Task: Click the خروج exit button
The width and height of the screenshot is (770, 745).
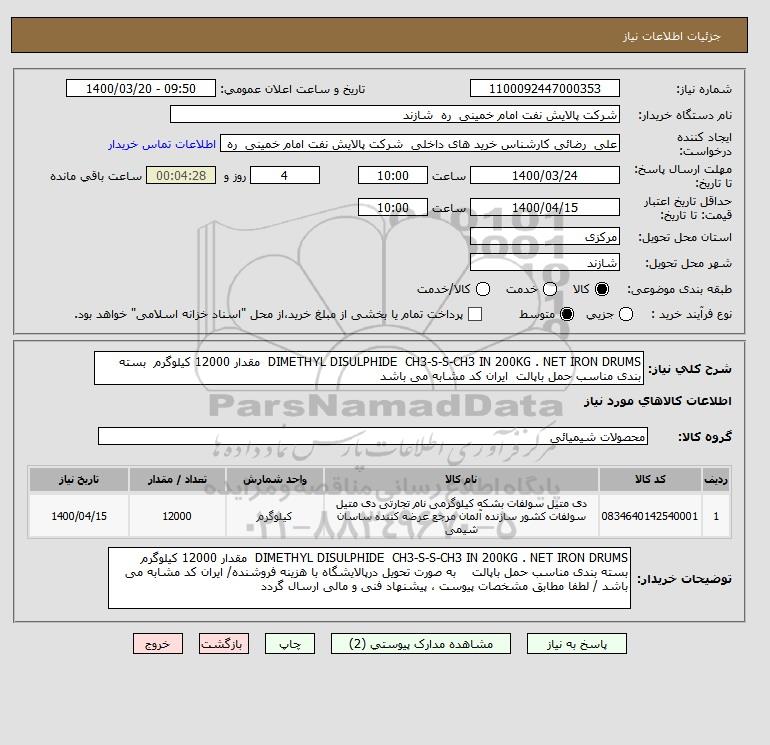Action: pyautogui.click(x=158, y=644)
